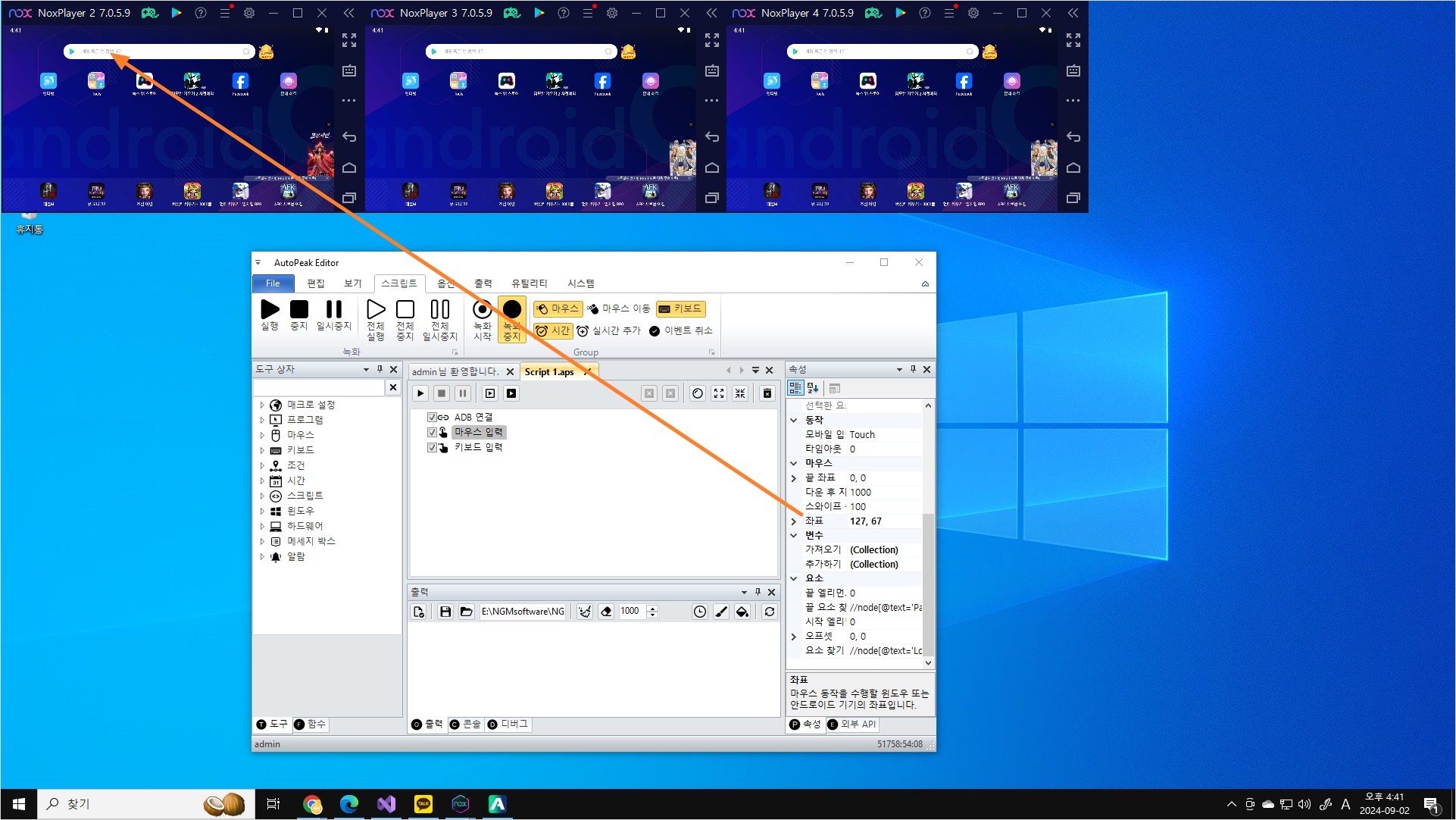Toggle the 키보드 입력 step checkbox
Viewport: 1456px width, 820px height.
click(x=432, y=448)
